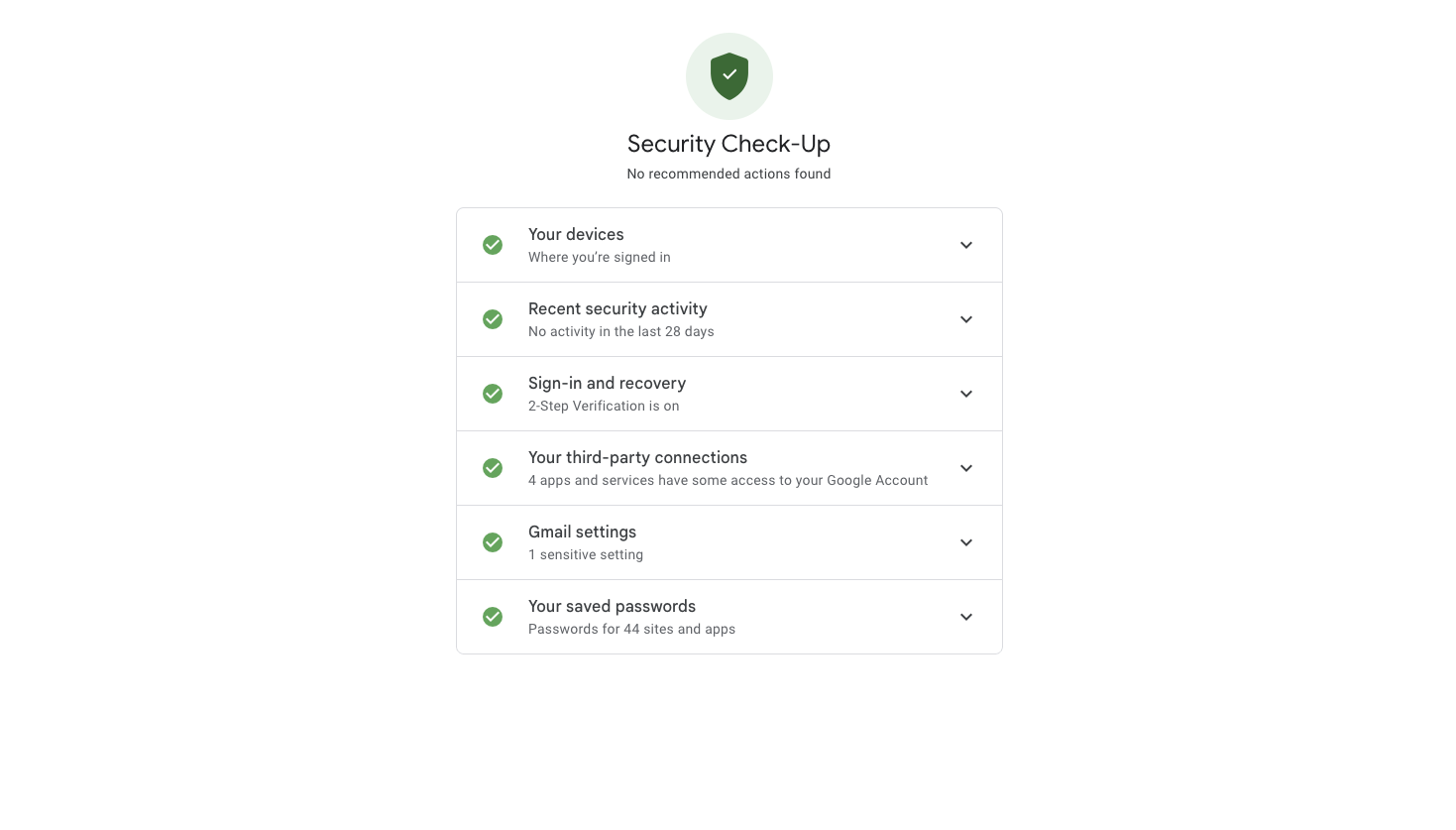Click the third-party apps access description
Viewport: 1456px width, 830px height.
pyautogui.click(x=728, y=480)
